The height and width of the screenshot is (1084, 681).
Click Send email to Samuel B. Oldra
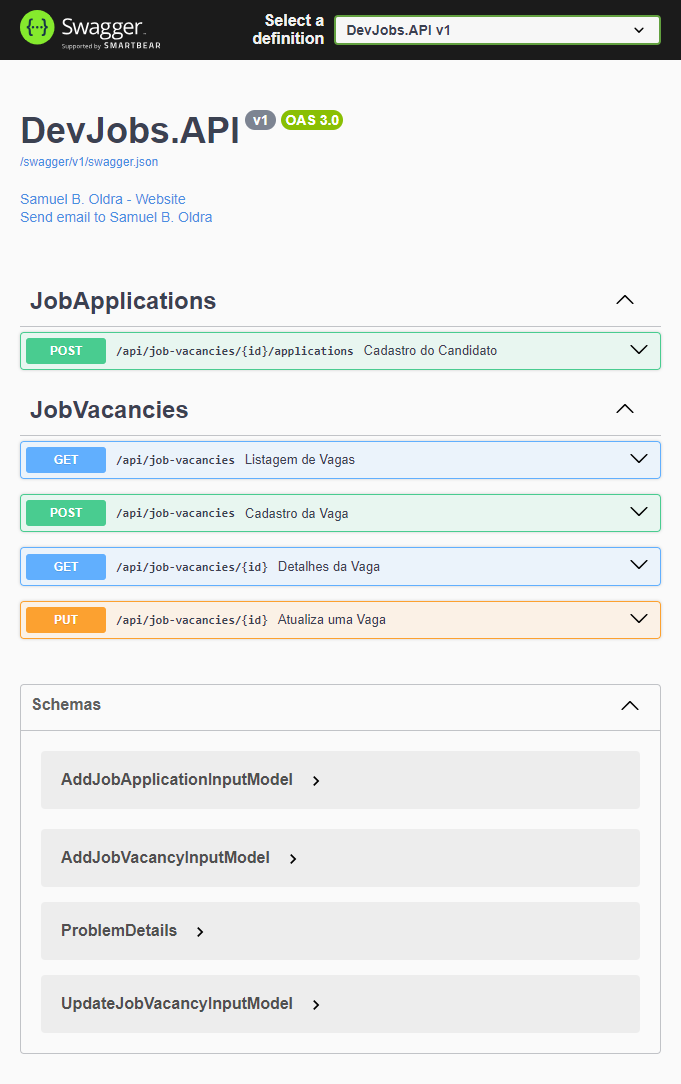coord(116,217)
